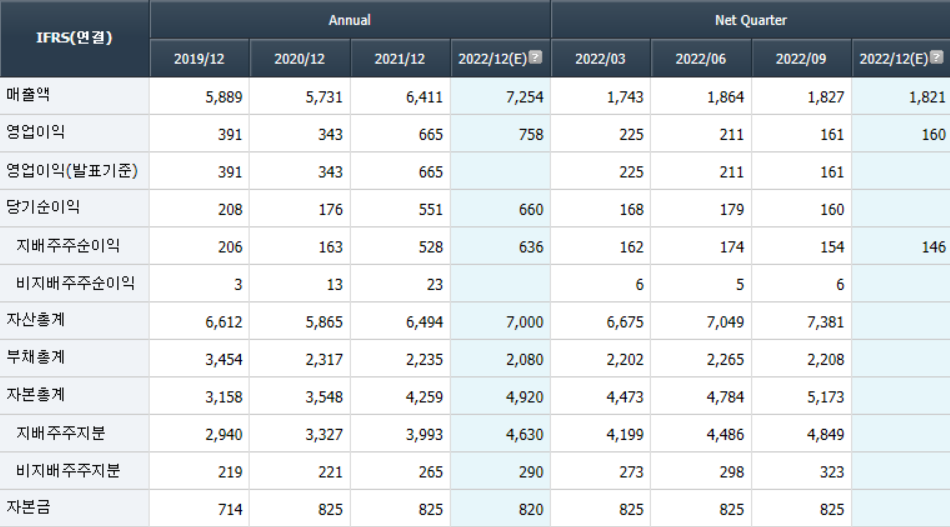Select the Annual column group header
Screen dimensions: 950x527
pos(350,20)
